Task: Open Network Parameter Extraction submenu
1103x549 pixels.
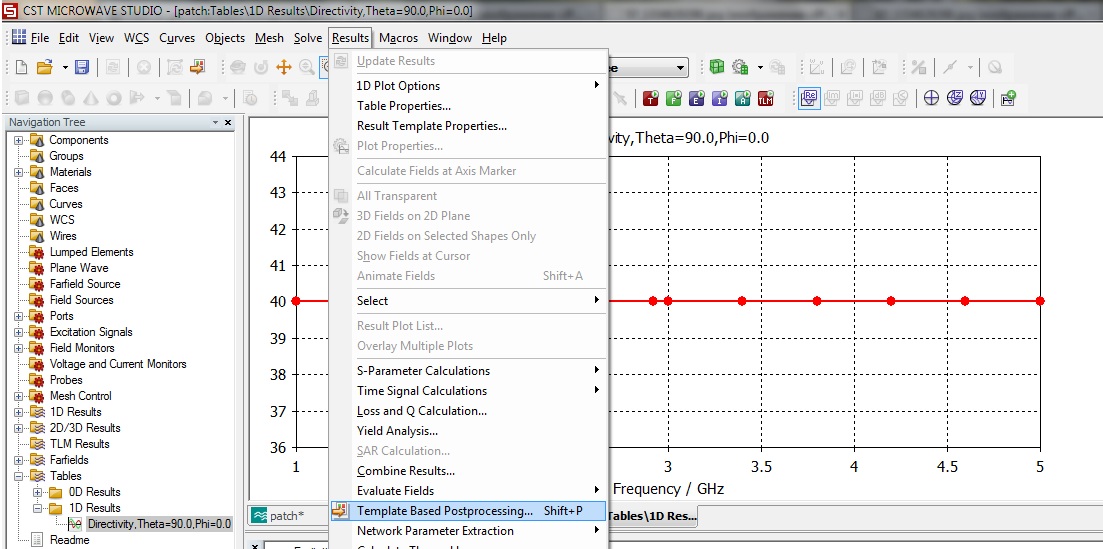Action: [468, 531]
